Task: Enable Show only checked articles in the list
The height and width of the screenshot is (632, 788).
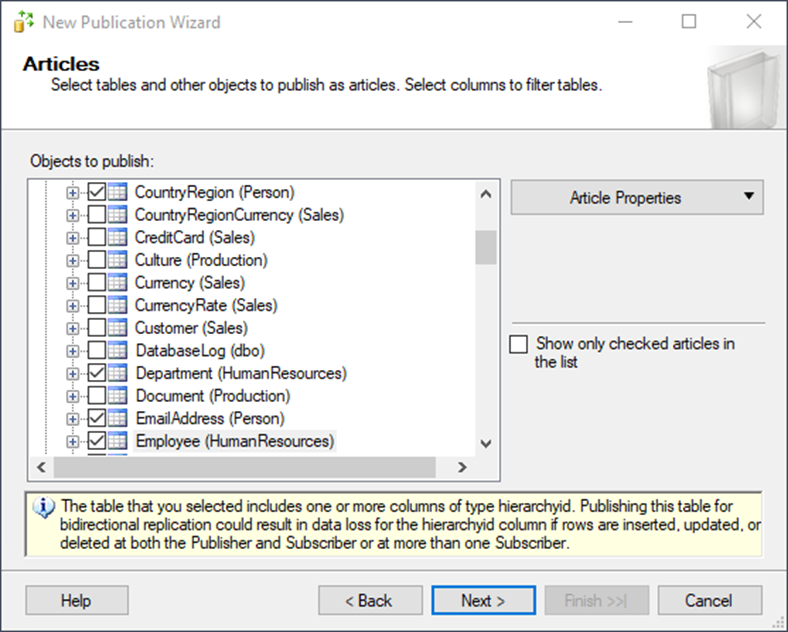Action: (x=519, y=345)
